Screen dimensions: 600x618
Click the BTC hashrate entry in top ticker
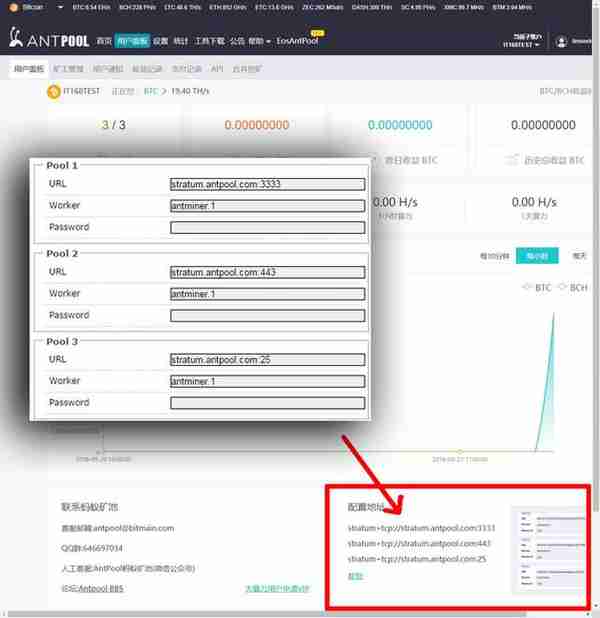(91, 7)
